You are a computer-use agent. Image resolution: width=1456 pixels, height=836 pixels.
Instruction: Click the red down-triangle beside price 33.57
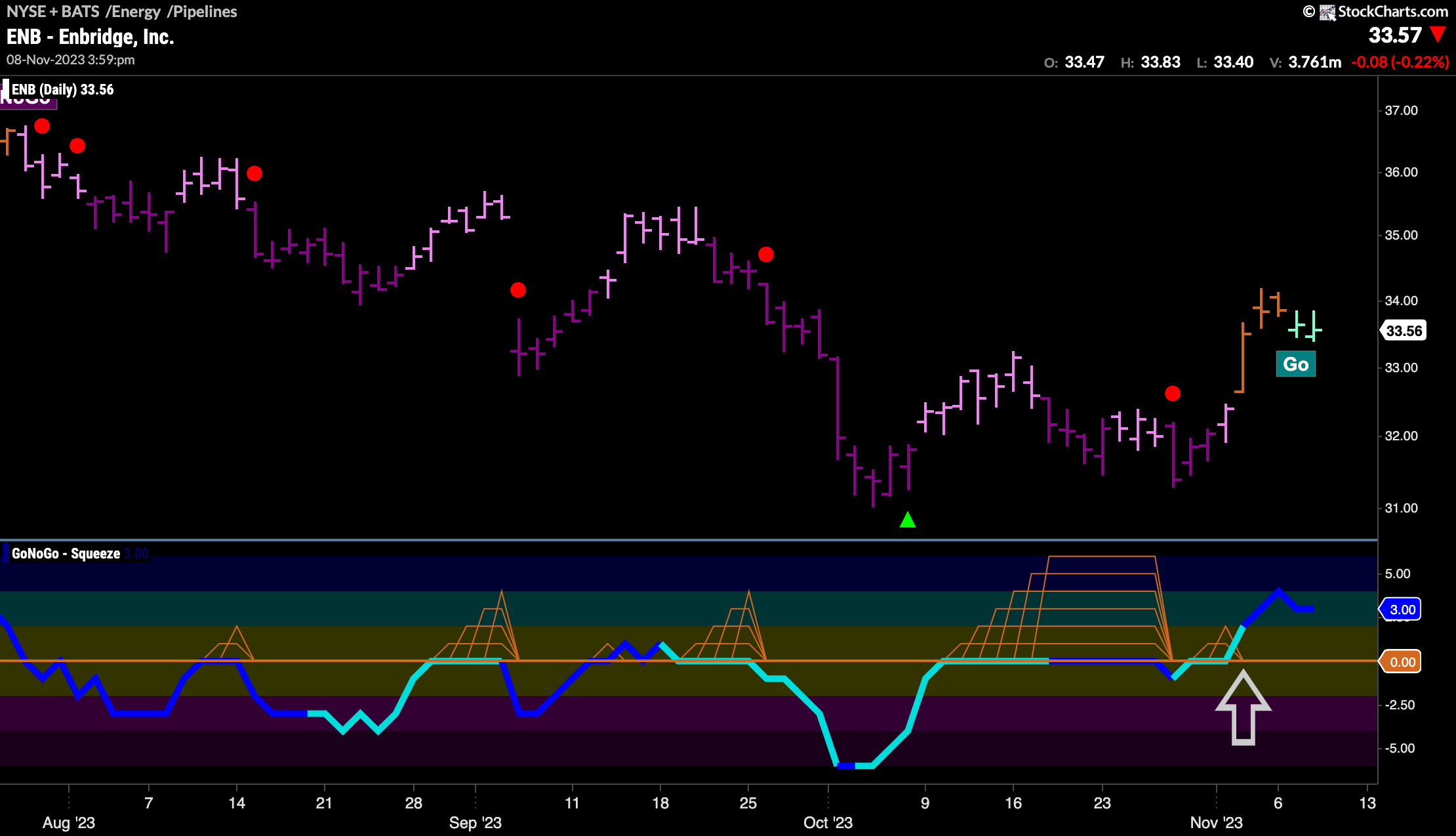coord(1438,34)
